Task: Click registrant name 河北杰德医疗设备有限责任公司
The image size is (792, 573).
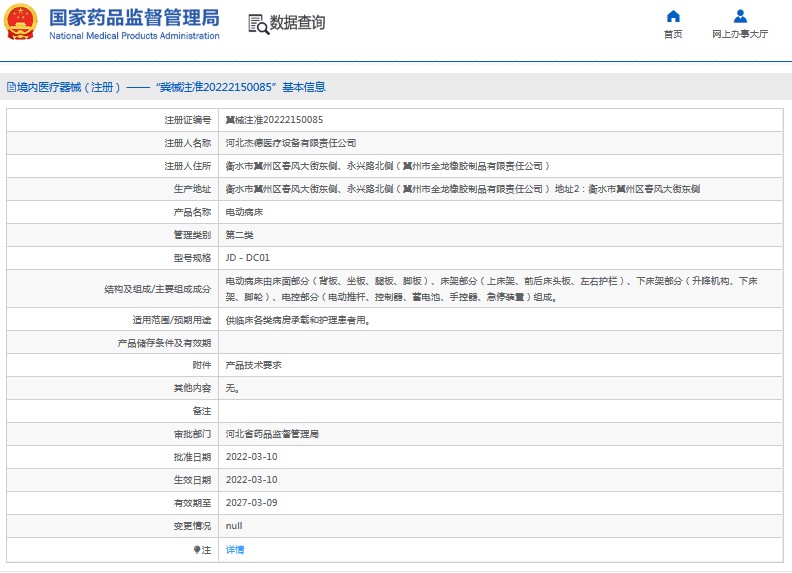Action: [x=290, y=143]
